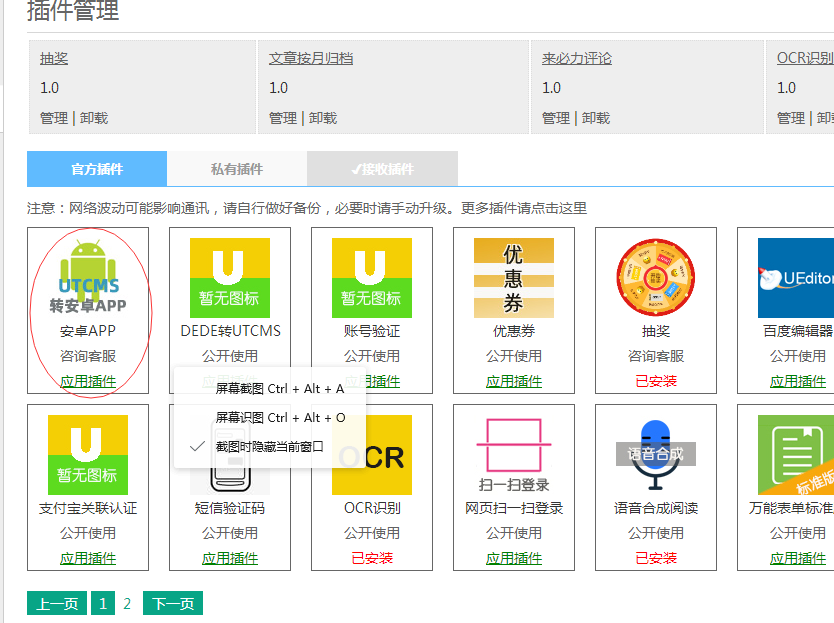
Task: Click 更多插件请点击这里 notice text
Action: [523, 208]
